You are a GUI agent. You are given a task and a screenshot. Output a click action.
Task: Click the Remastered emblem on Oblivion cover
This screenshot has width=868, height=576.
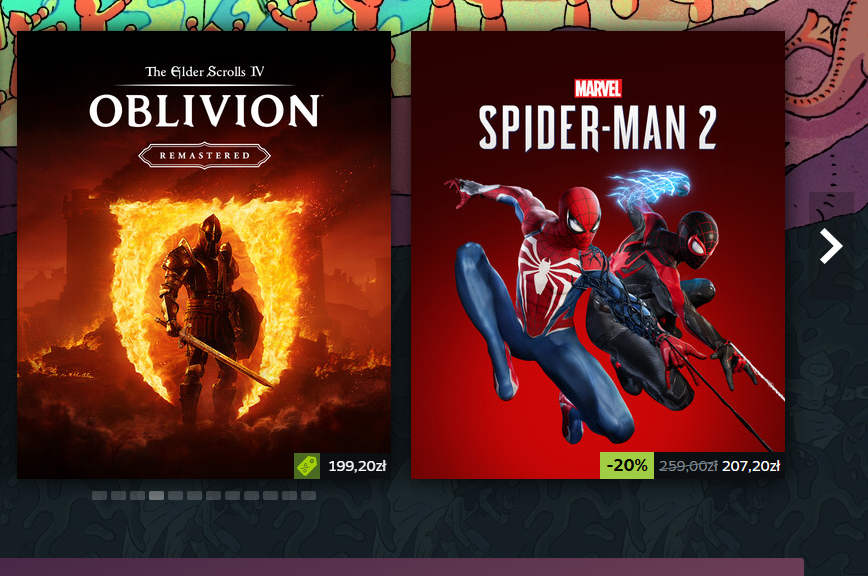(x=204, y=155)
